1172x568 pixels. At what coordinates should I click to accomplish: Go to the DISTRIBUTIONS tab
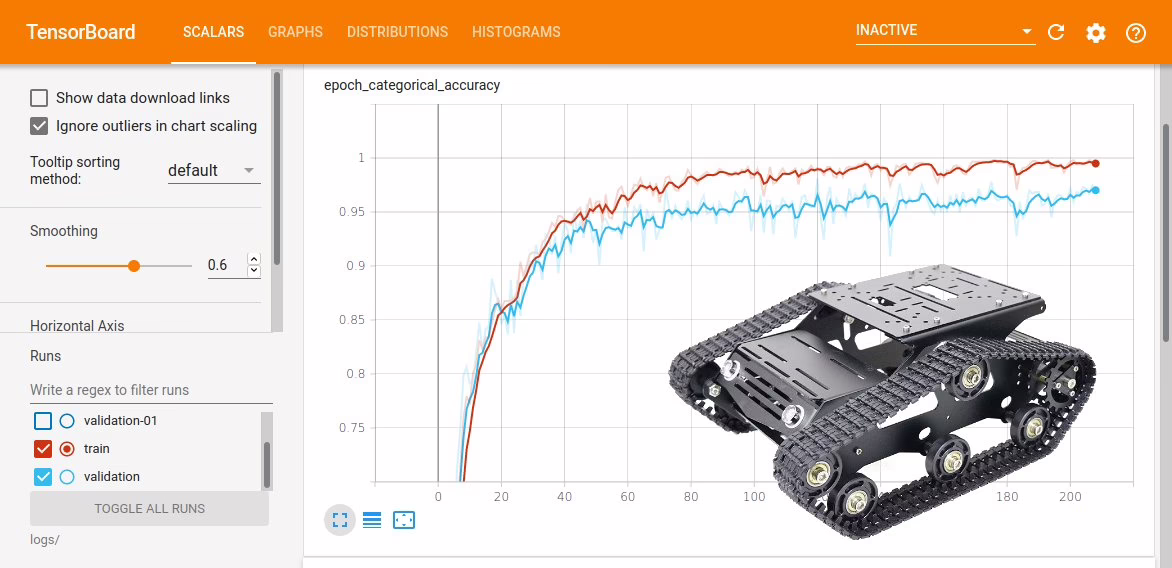397,32
